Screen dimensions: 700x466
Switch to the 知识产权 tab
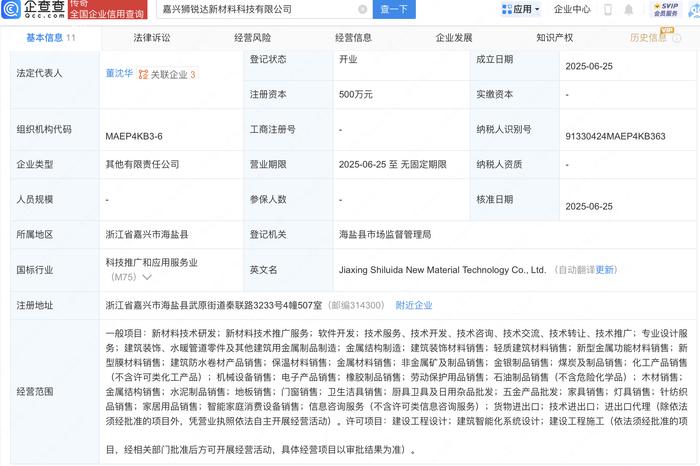click(x=555, y=38)
